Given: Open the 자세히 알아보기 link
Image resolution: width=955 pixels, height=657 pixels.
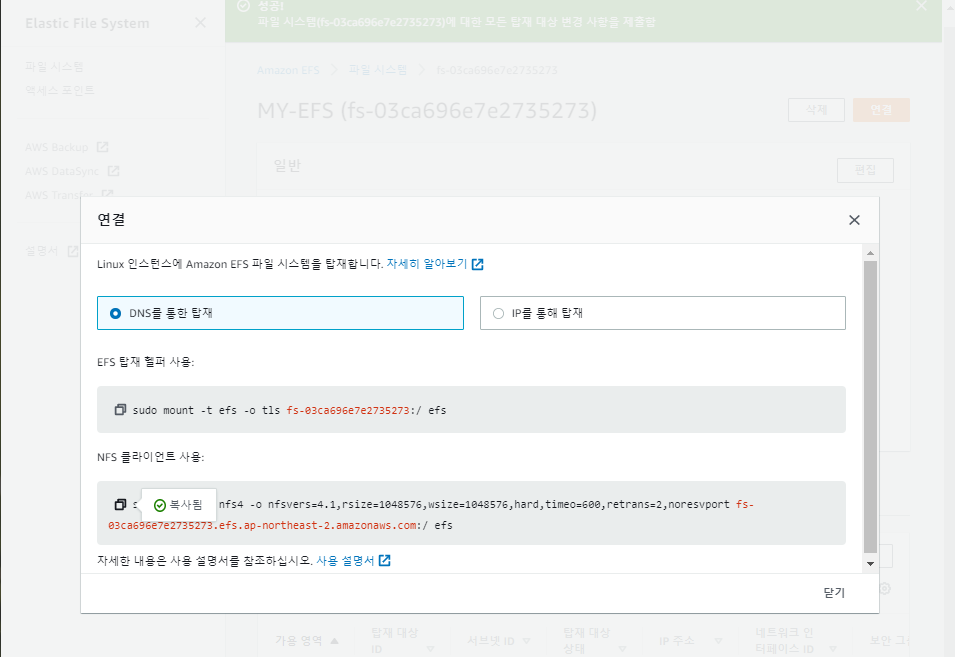Looking at the screenshot, I should pyautogui.click(x=427, y=264).
